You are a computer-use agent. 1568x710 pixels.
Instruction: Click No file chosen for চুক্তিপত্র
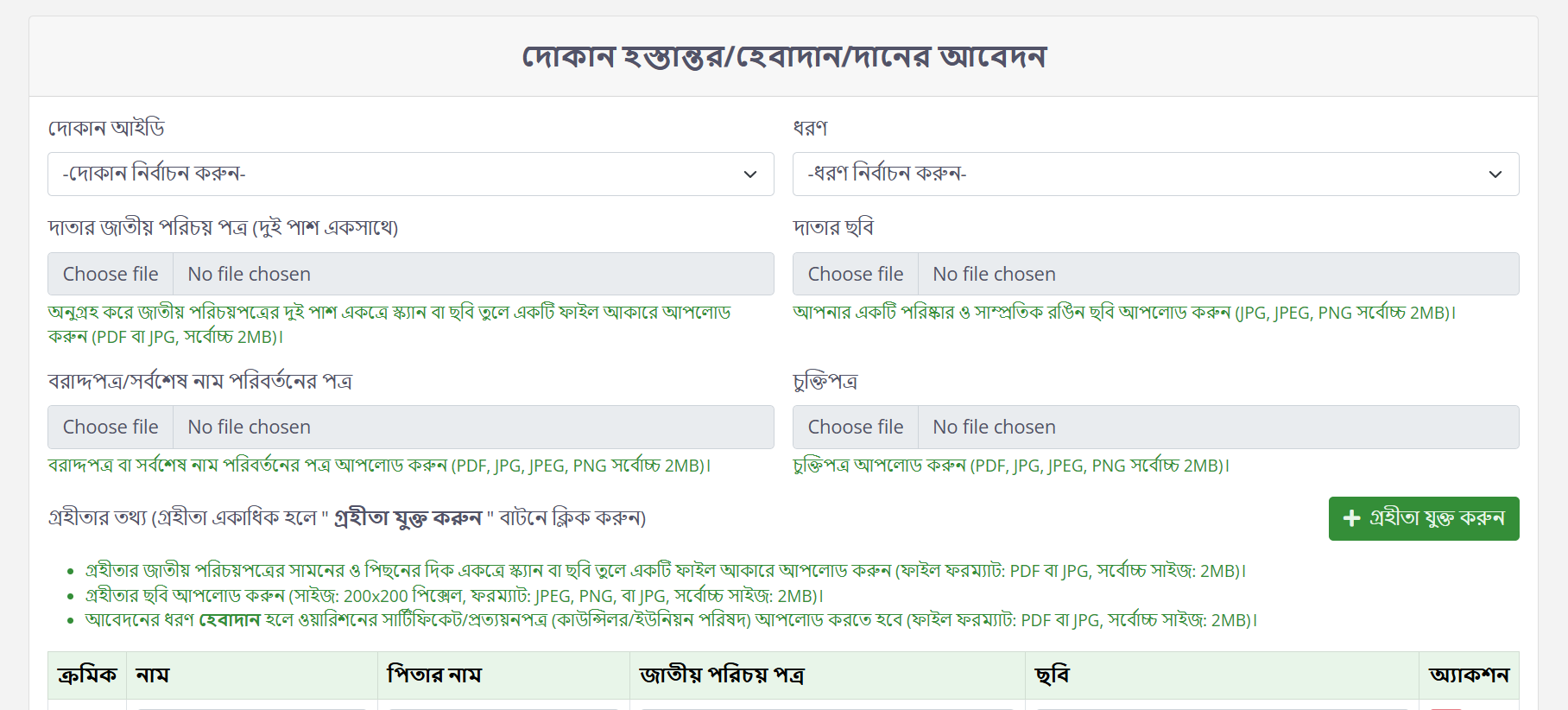[994, 427]
